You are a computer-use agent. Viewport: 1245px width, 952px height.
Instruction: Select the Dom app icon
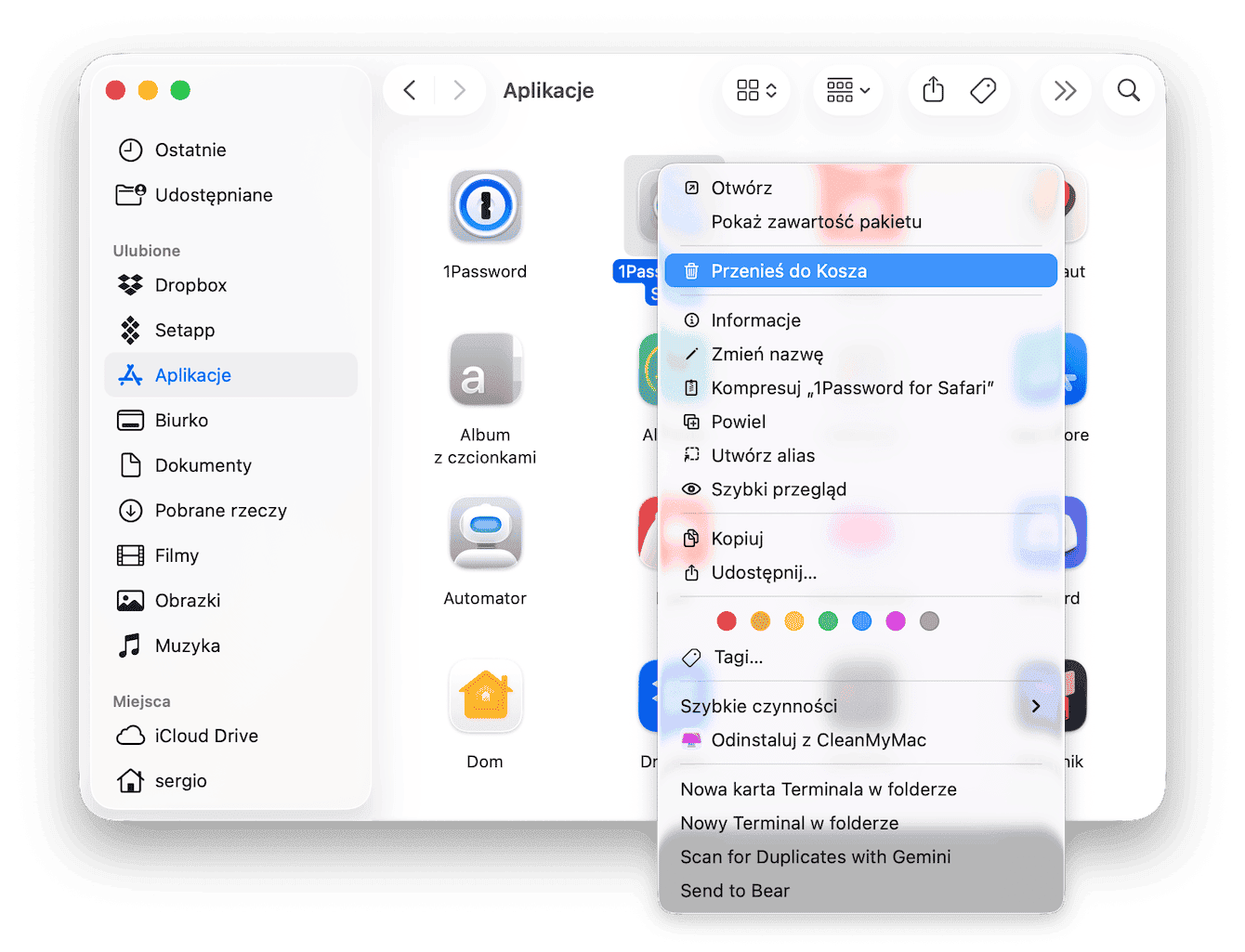pos(485,697)
